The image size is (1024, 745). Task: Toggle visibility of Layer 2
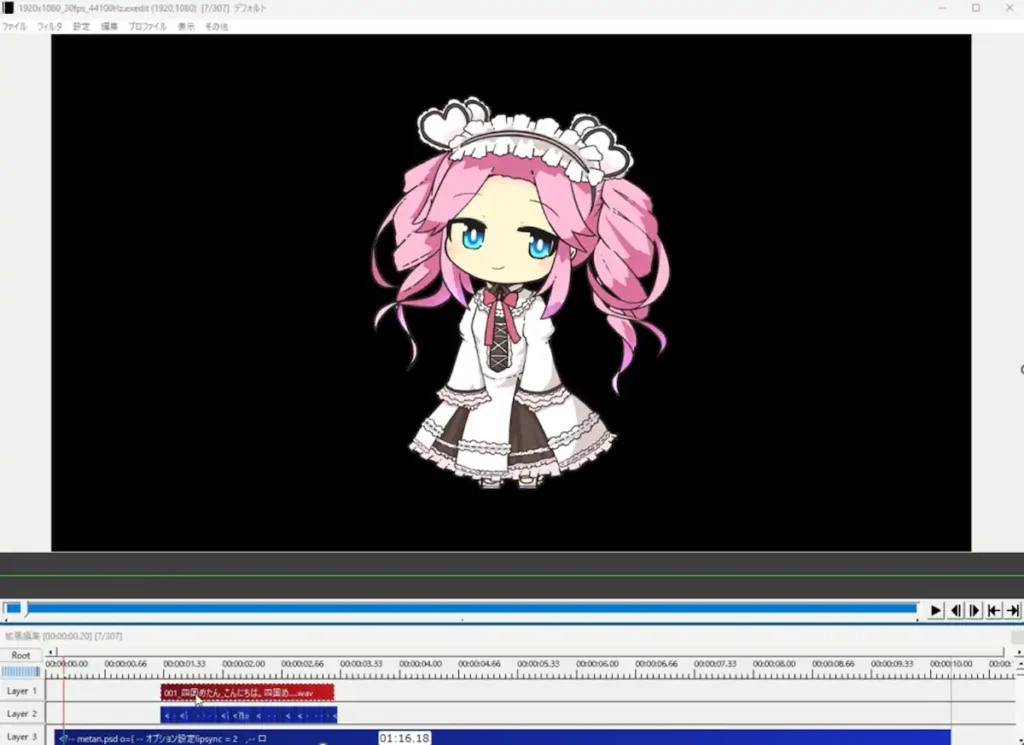22,714
